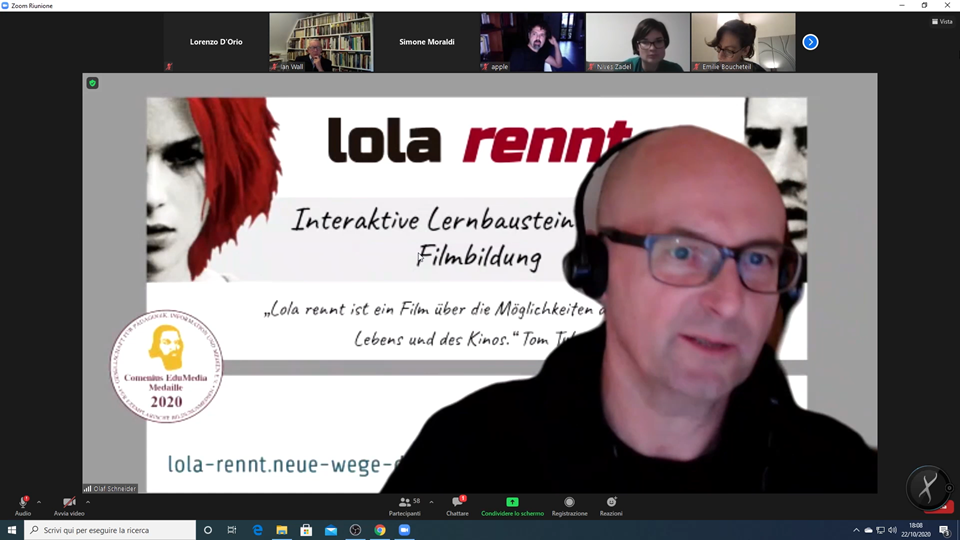Change layout using Vista button
The image size is (960, 540).
[x=942, y=21]
